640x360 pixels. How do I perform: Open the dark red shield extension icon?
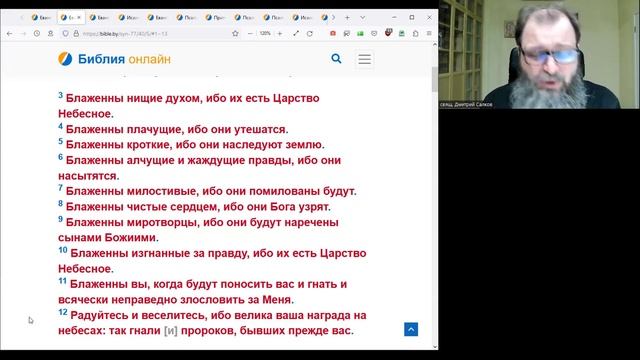coord(388,33)
